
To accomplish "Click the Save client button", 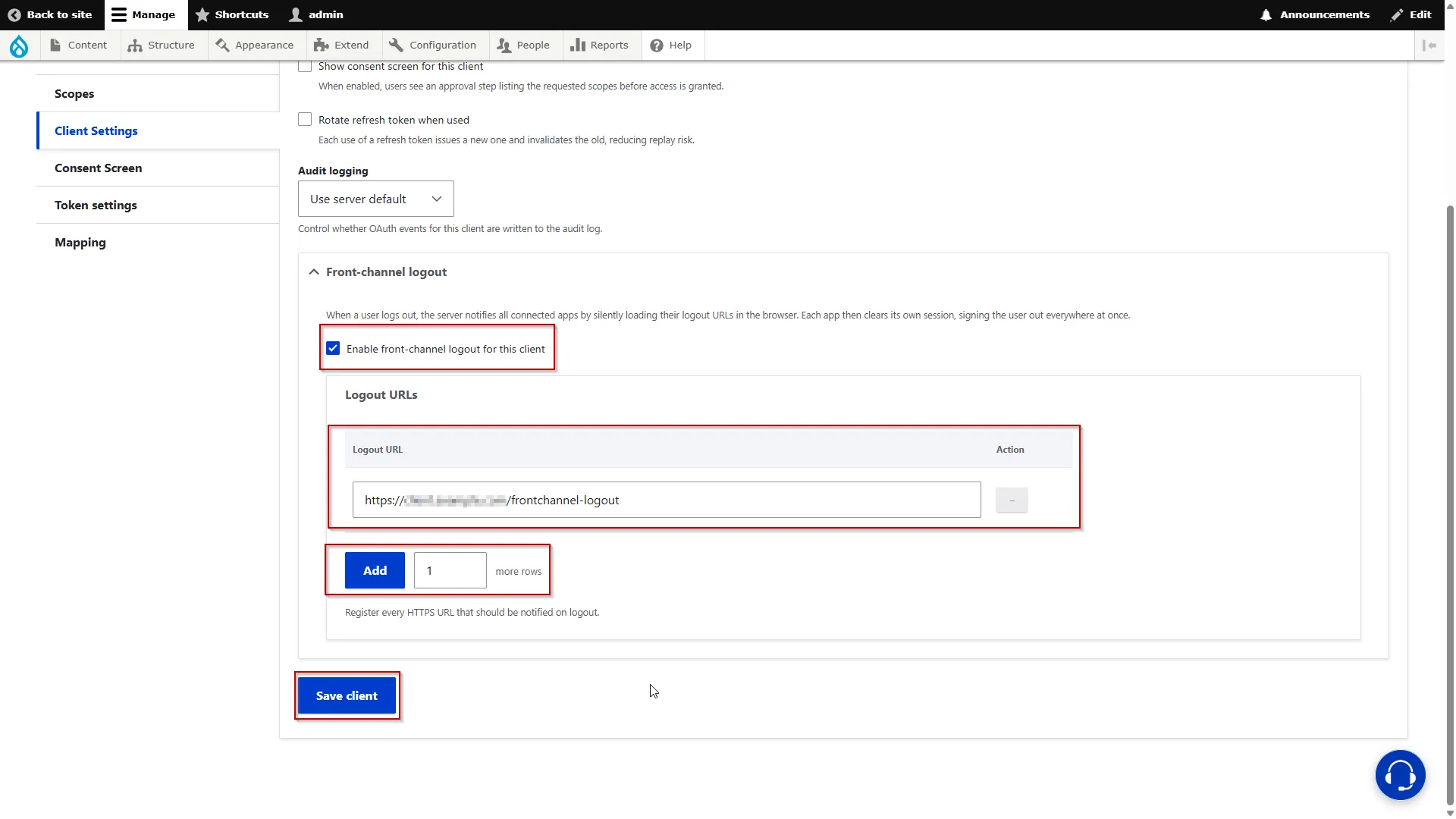I will tap(347, 696).
